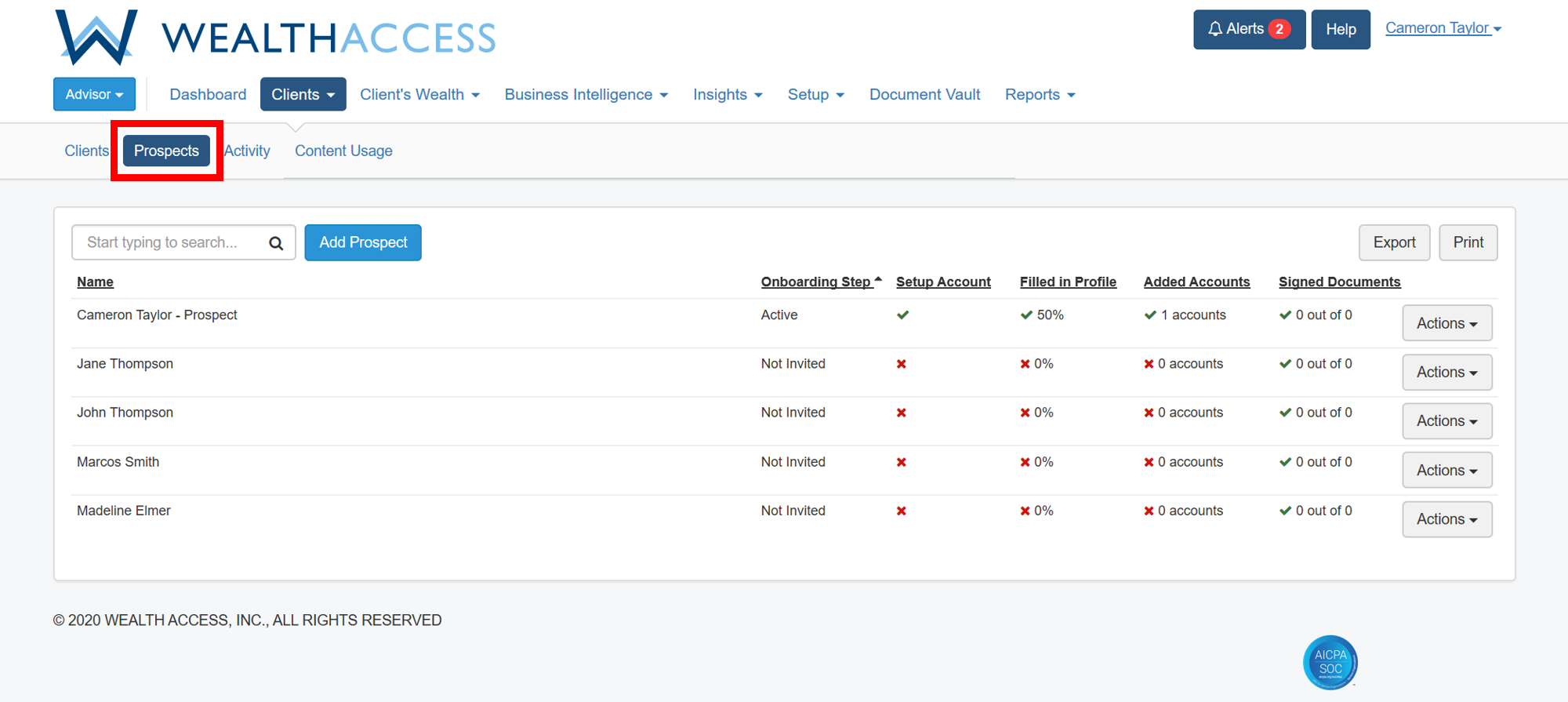Click the name Madeline Elmer
1568x702 pixels.
[123, 511]
